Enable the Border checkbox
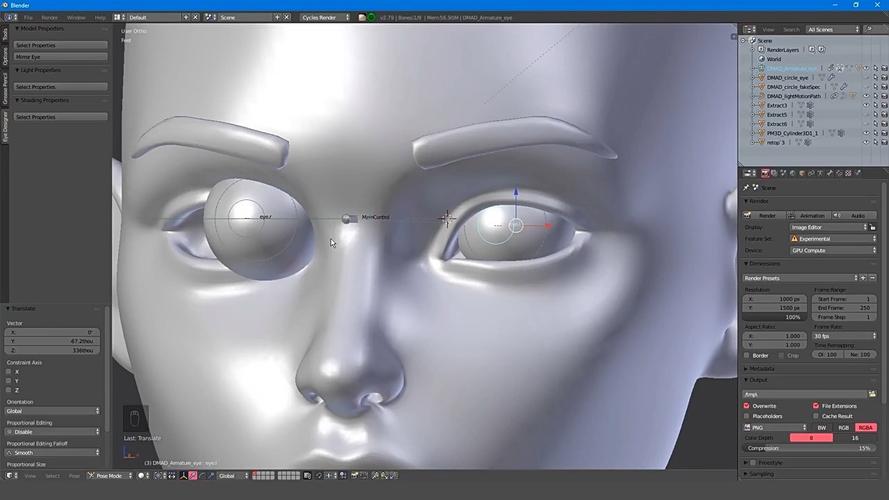This screenshot has width=889, height=500. pyautogui.click(x=747, y=355)
